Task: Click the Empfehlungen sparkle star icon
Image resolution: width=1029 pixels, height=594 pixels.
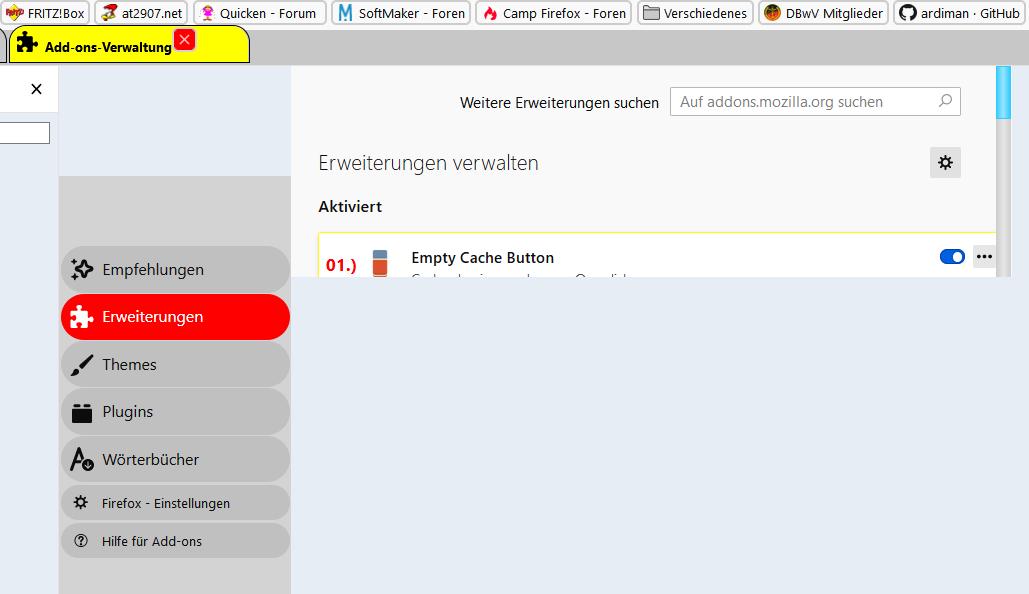Action: [82, 269]
